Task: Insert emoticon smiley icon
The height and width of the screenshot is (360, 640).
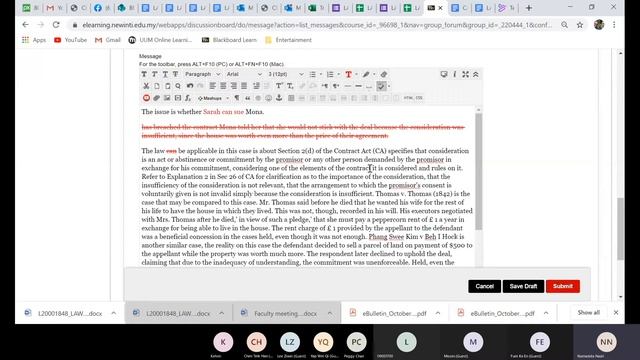Action: [x=268, y=98]
